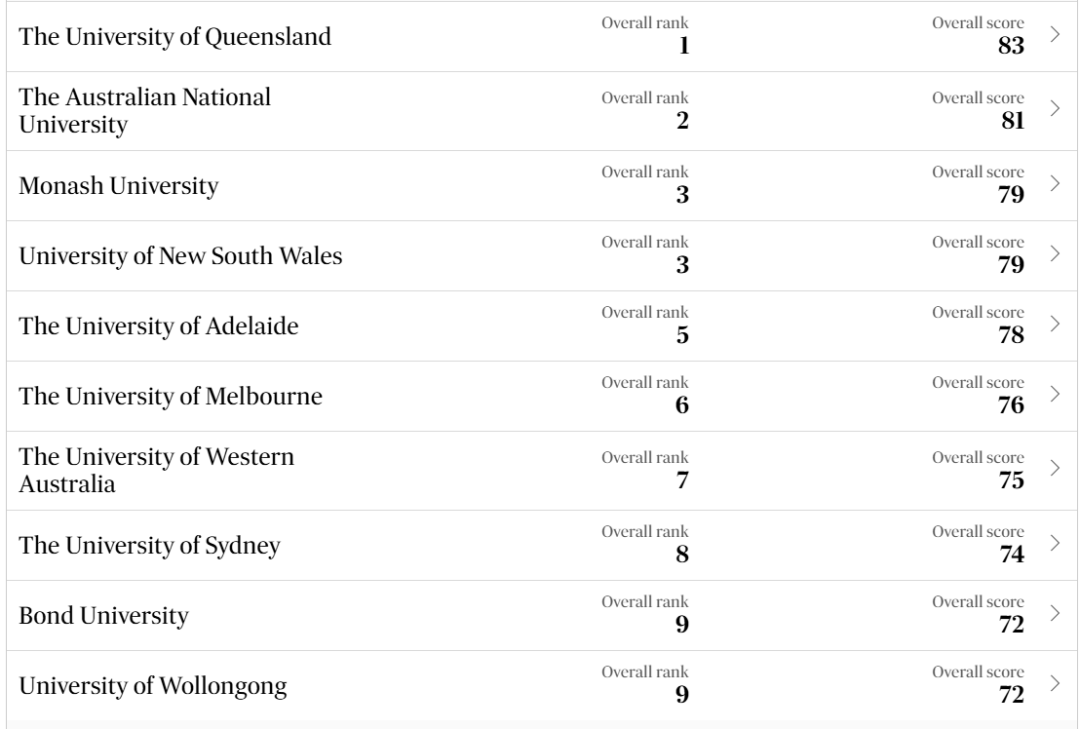Select The University of Adelaide name

pos(159,326)
